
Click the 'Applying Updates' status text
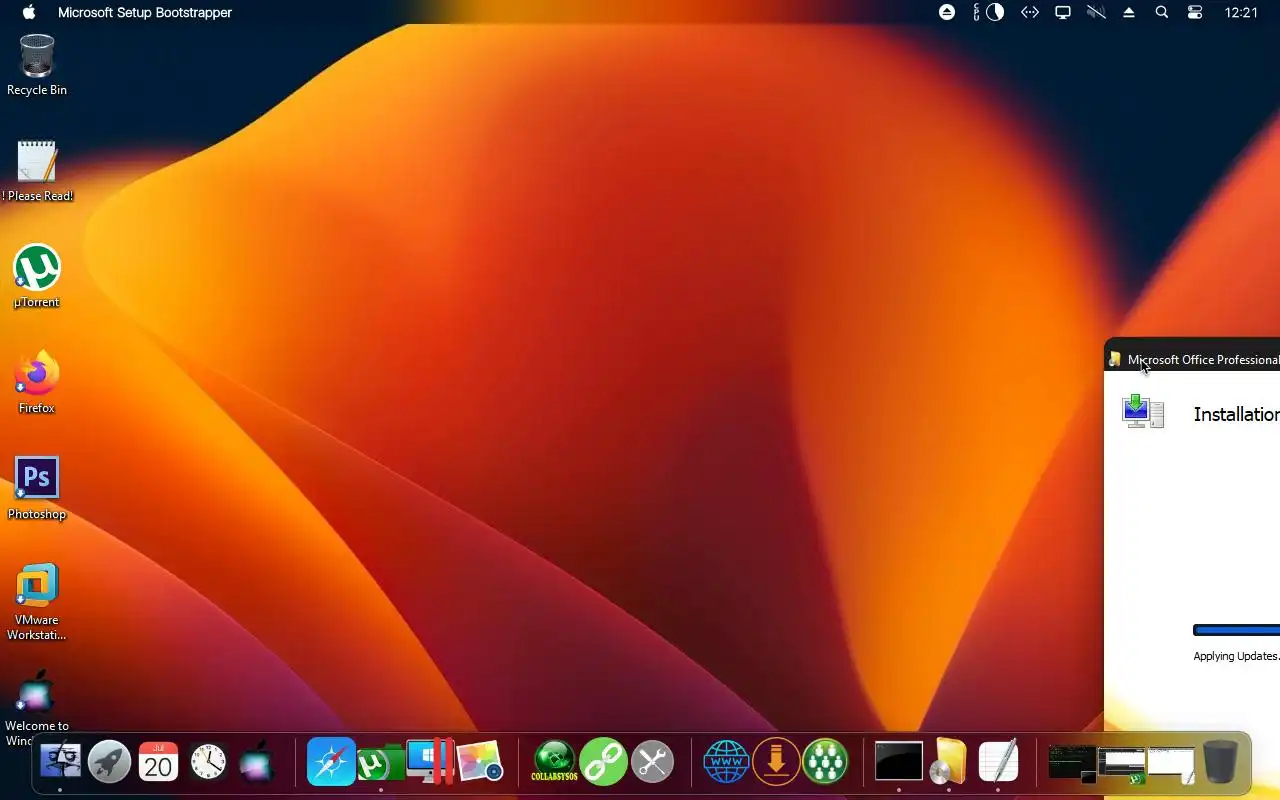pyautogui.click(x=1236, y=656)
